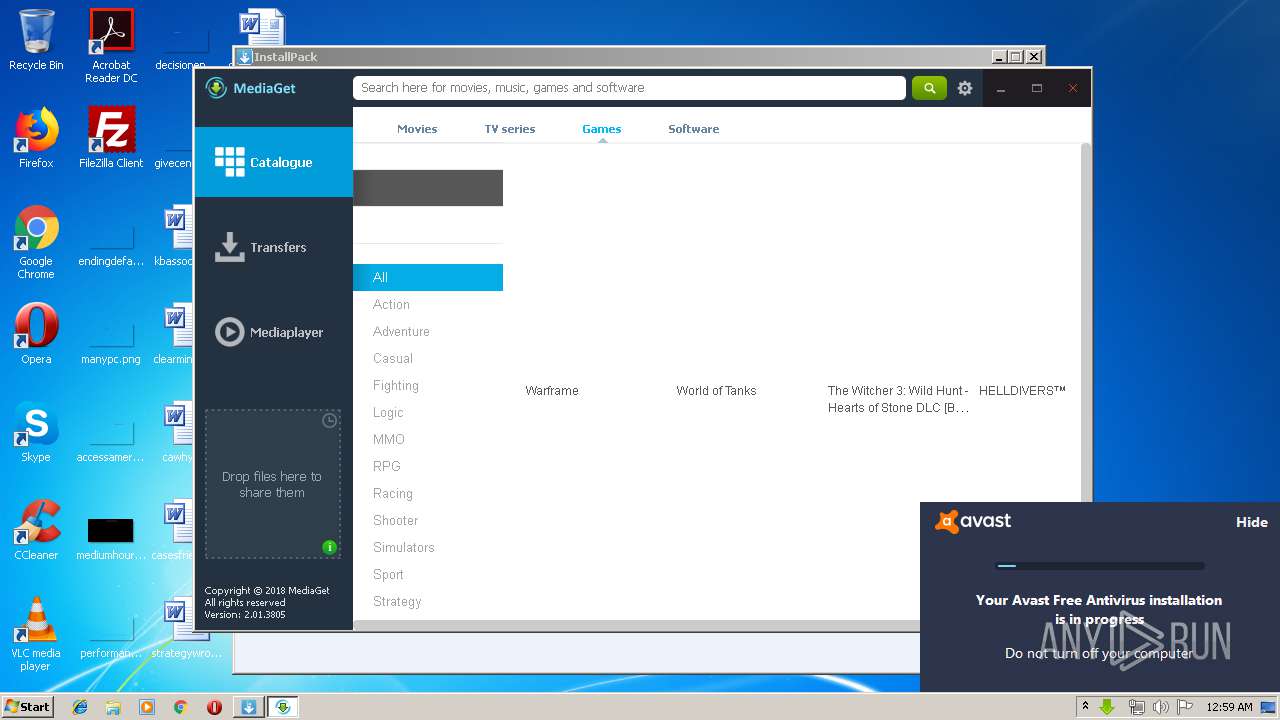This screenshot has height=720, width=1280.
Task: Open mediumhour desktop file
Action: [x=111, y=536]
